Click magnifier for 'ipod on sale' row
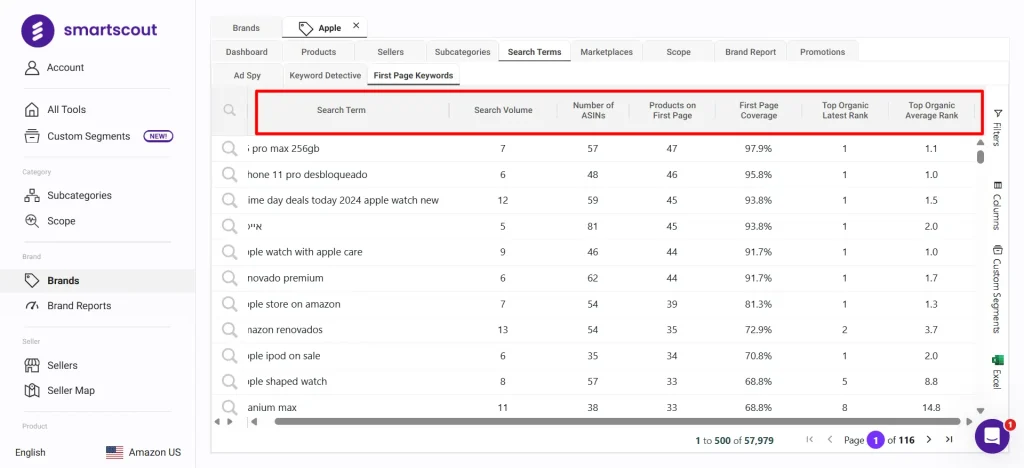 click(x=229, y=356)
